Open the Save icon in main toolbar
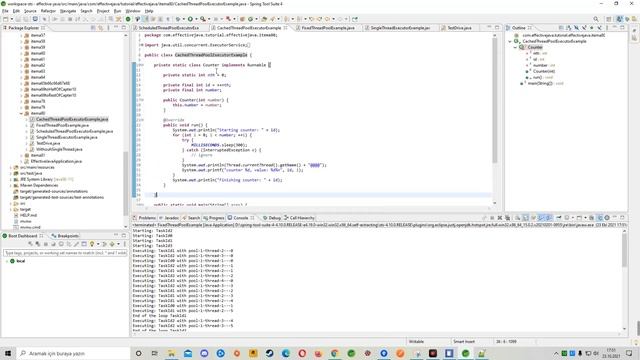The width and height of the screenshot is (640, 360). pos(18,19)
